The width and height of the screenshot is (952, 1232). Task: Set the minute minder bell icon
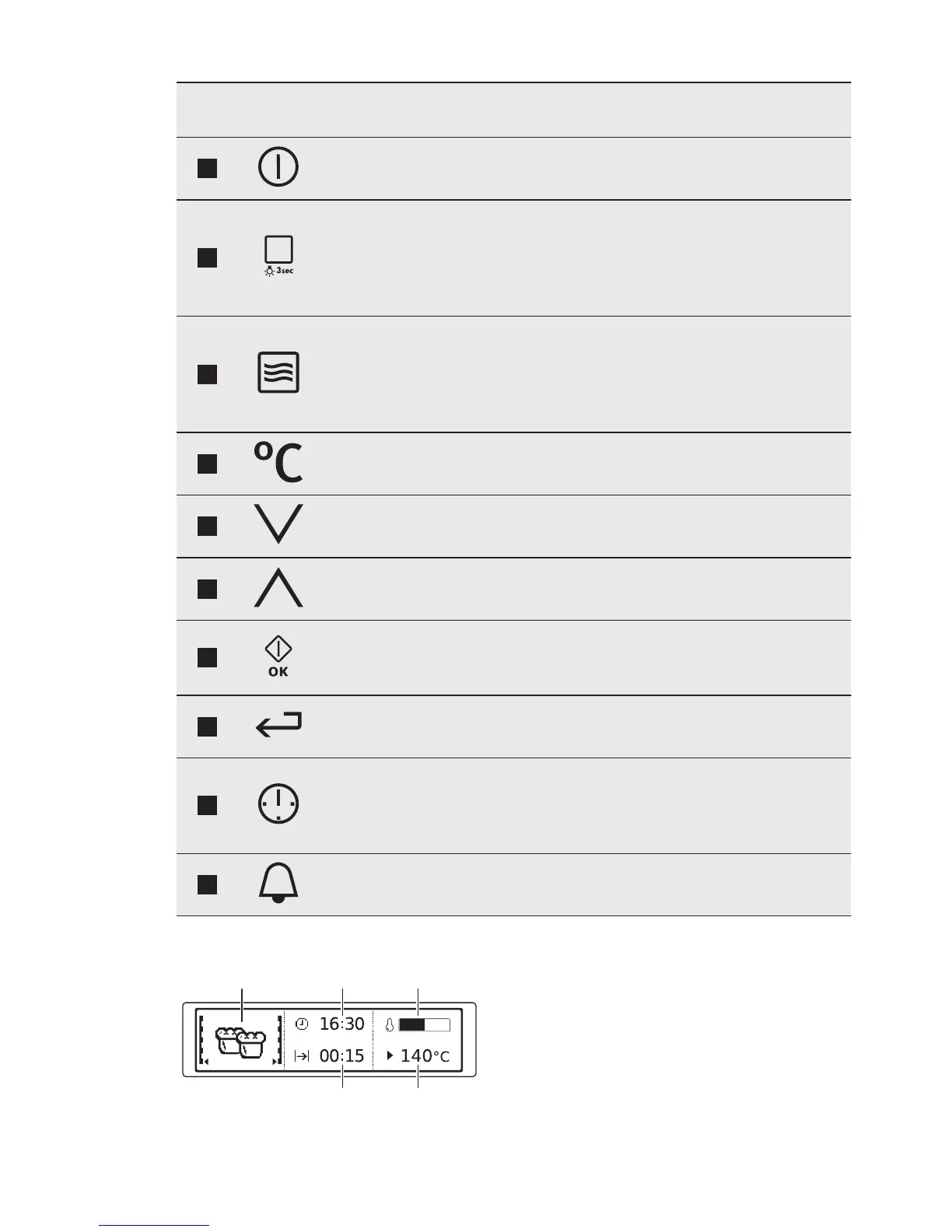(278, 884)
